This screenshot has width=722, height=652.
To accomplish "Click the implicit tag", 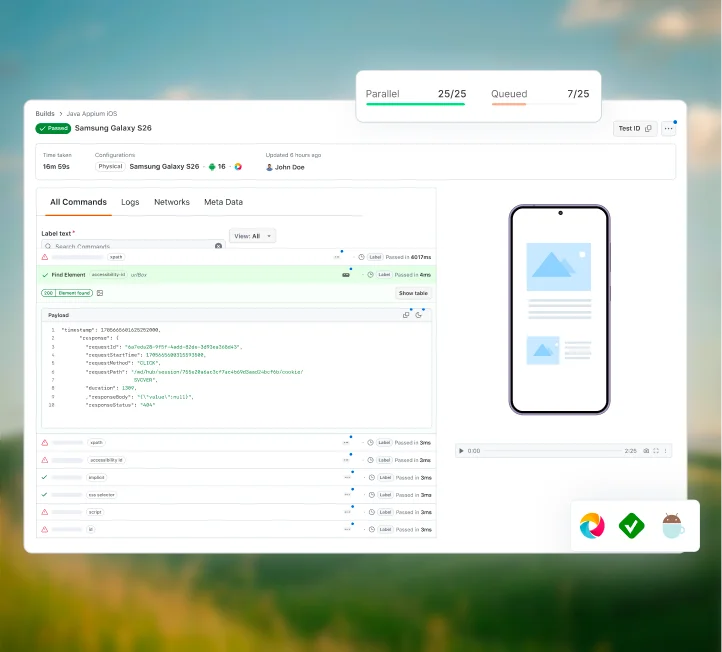I will [96, 477].
